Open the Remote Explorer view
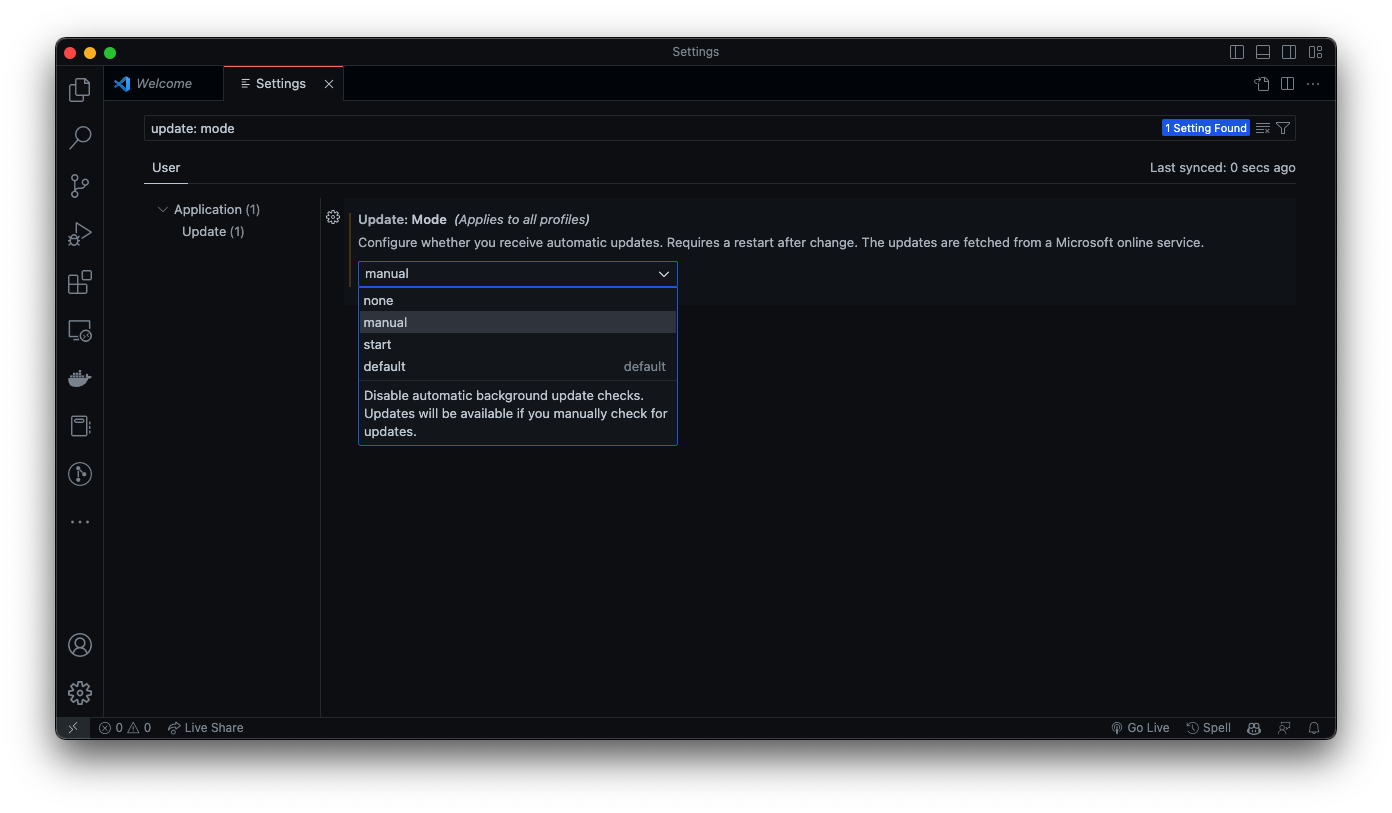This screenshot has width=1392, height=813. pyautogui.click(x=79, y=330)
